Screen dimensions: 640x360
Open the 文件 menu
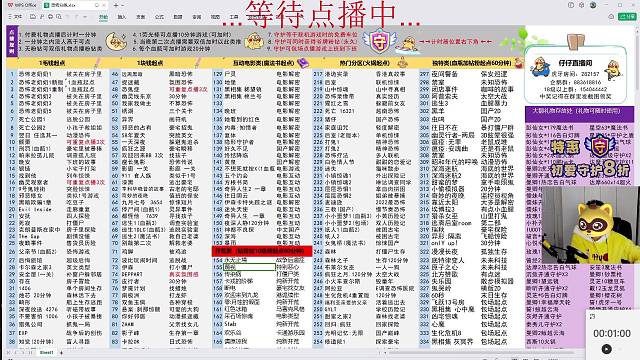(16, 17)
